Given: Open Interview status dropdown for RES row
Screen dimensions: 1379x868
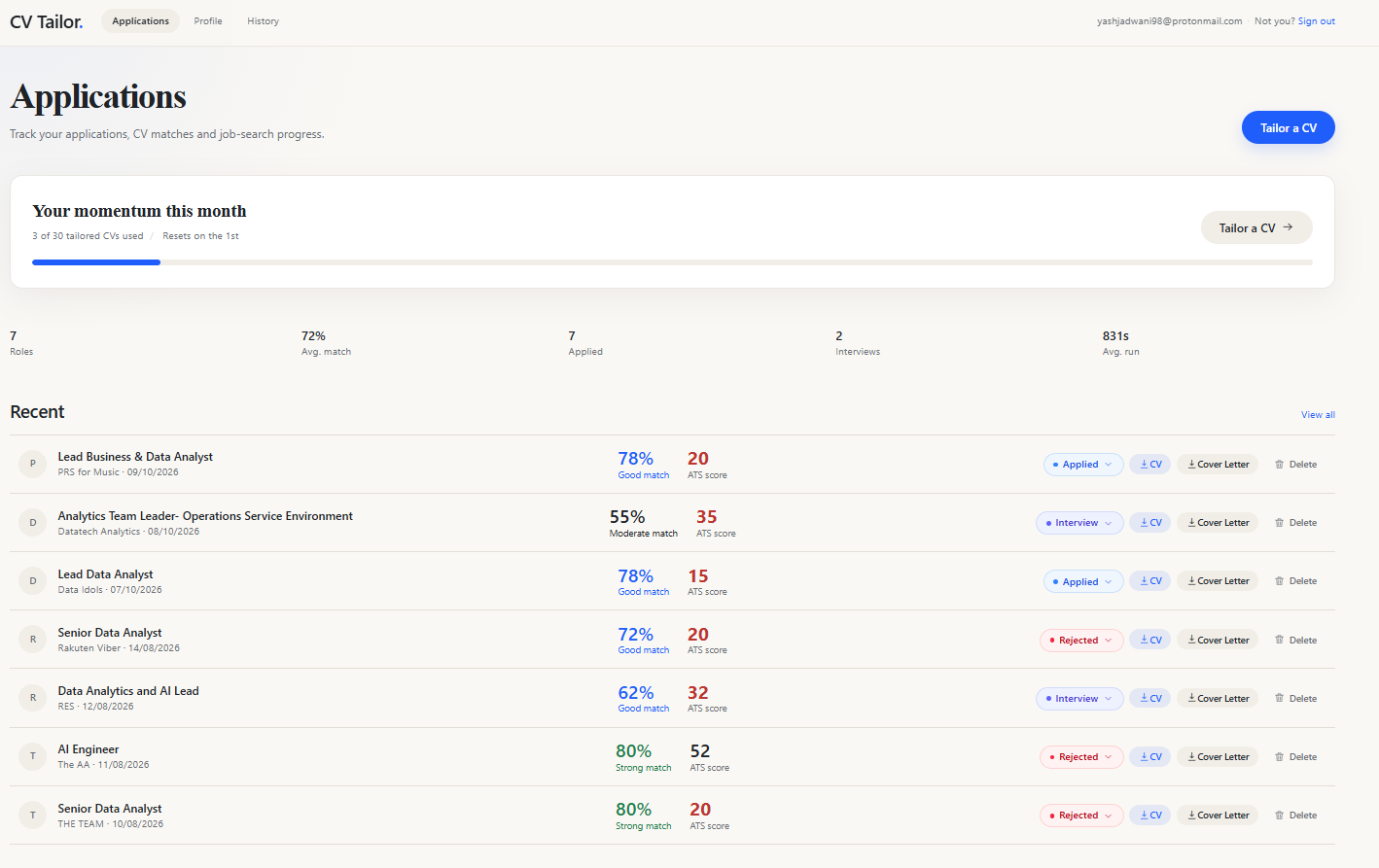Looking at the screenshot, I should point(1079,698).
